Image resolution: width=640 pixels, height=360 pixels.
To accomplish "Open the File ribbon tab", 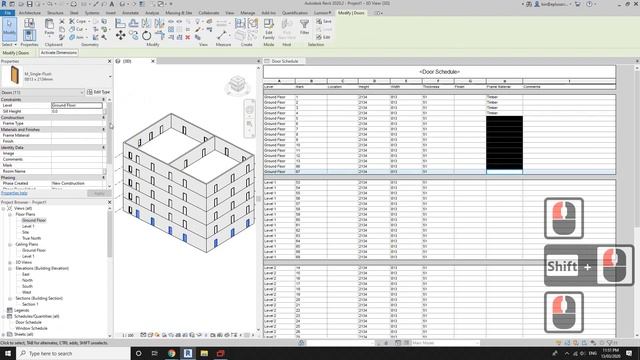I will point(7,13).
